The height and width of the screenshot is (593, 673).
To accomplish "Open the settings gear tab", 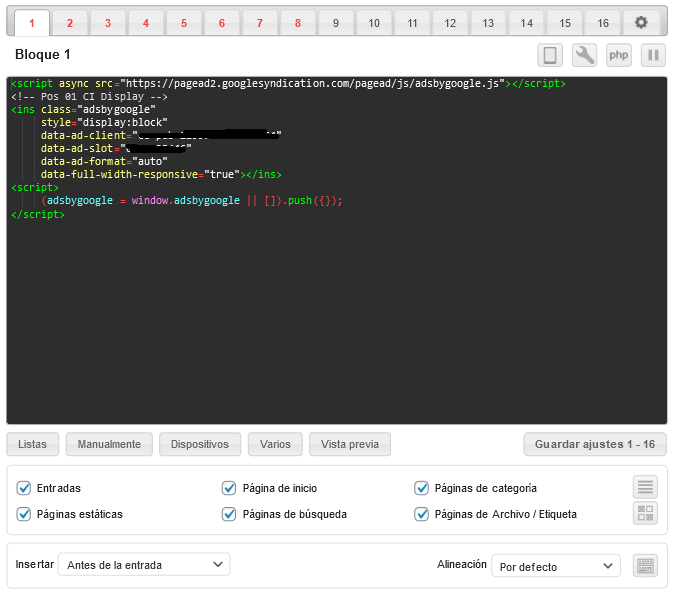I will coord(641,23).
